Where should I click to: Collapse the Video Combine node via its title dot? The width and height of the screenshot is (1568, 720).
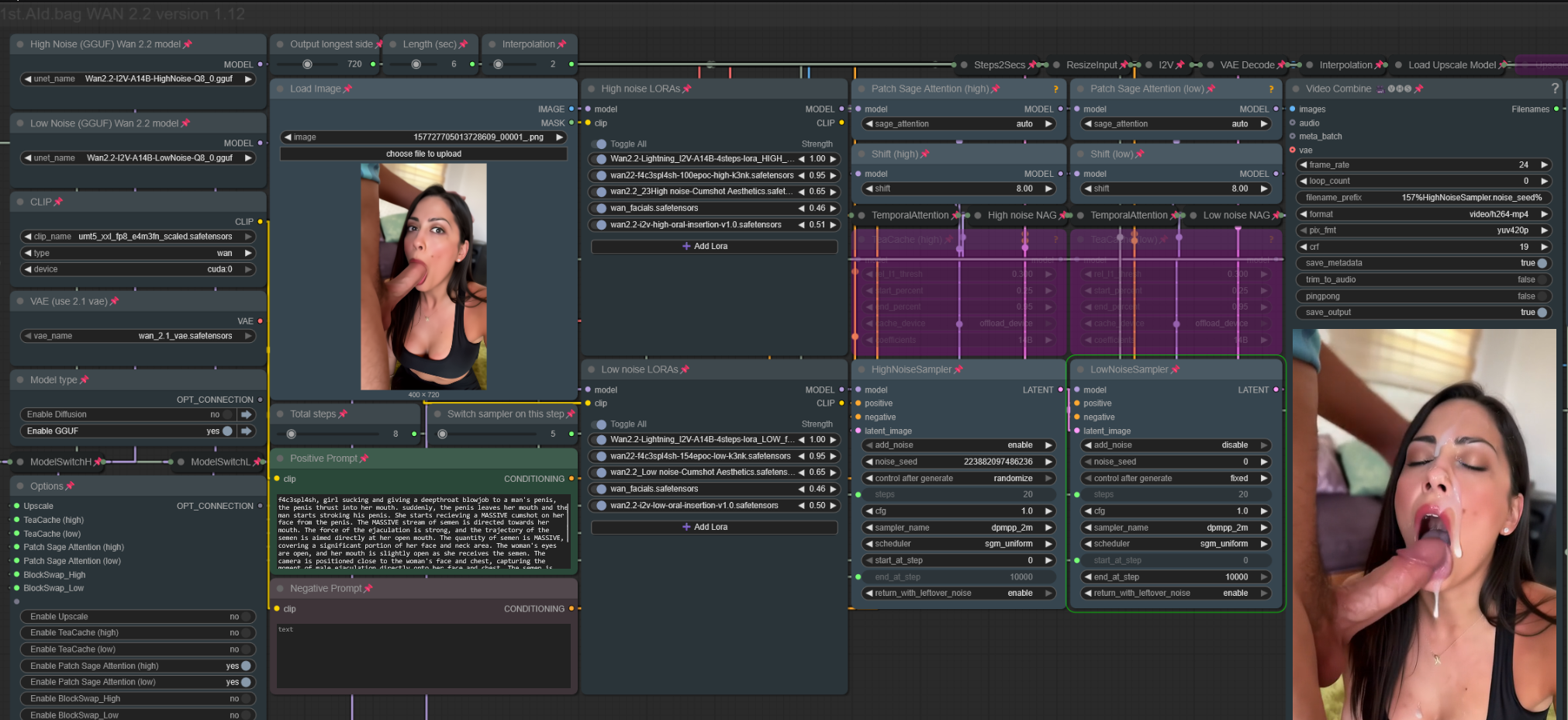click(x=1296, y=89)
